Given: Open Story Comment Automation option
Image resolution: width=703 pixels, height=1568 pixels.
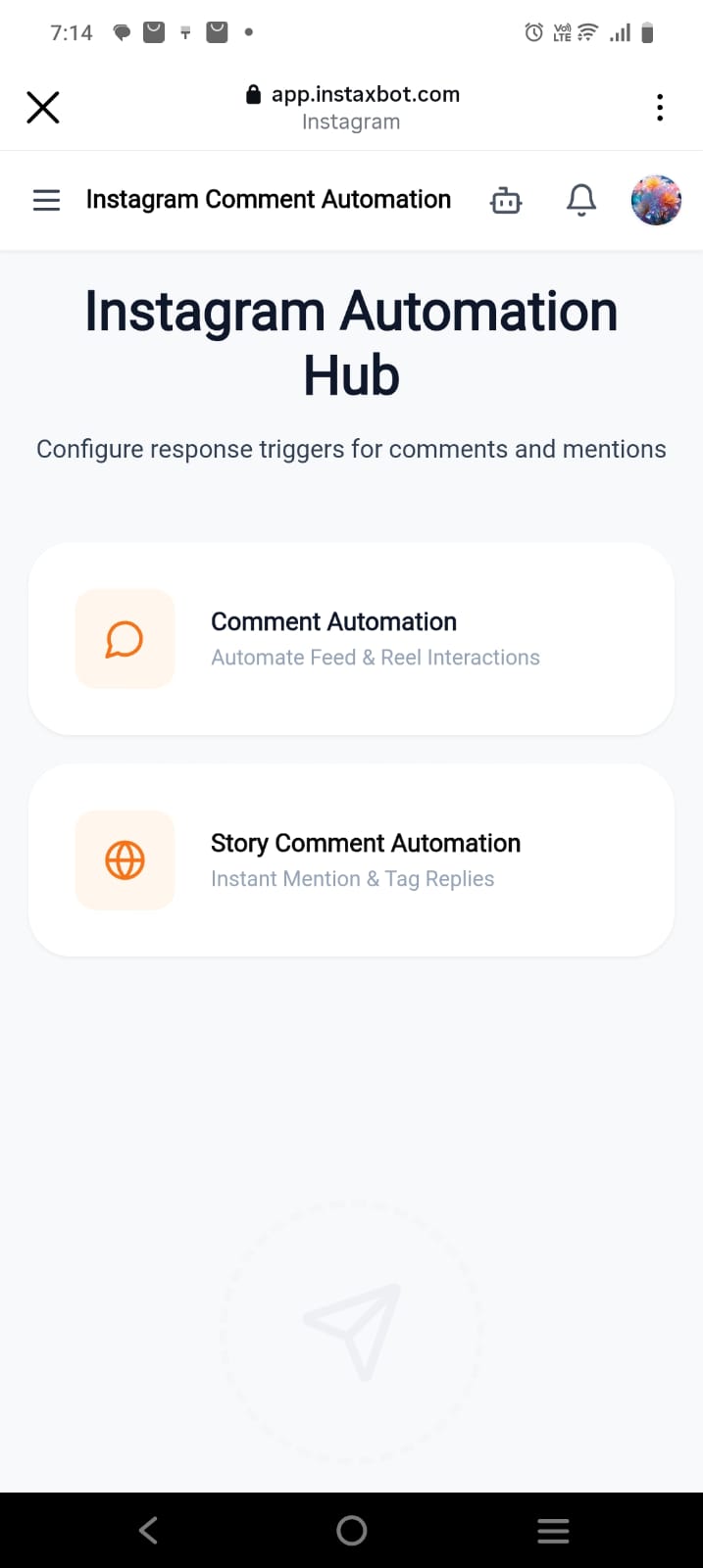Looking at the screenshot, I should pyautogui.click(x=365, y=844).
